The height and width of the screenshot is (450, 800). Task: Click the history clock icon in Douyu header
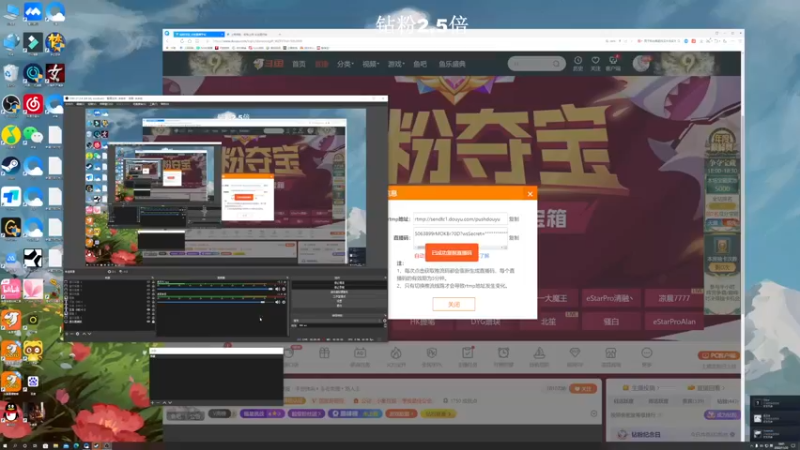pyautogui.click(x=578, y=61)
